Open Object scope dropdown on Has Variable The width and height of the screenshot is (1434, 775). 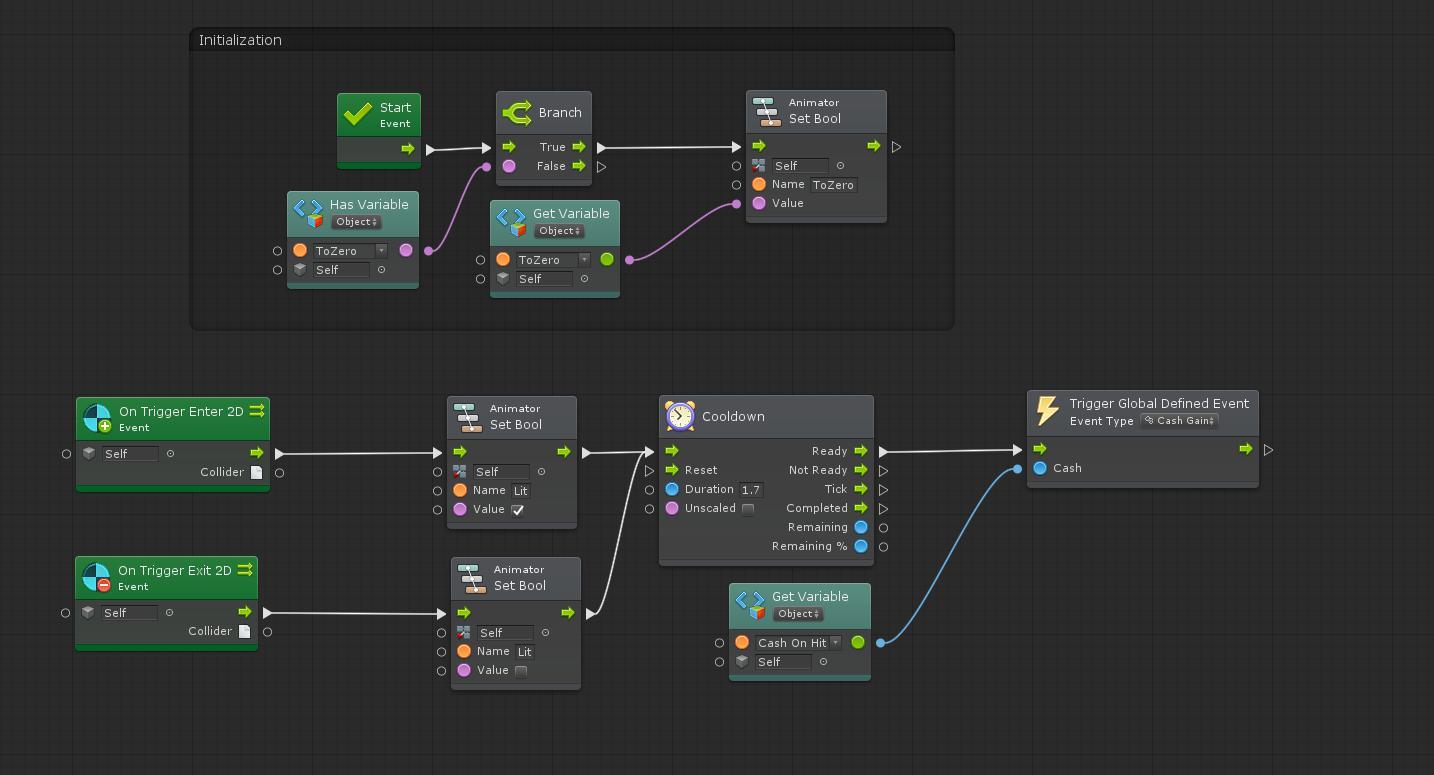click(356, 222)
